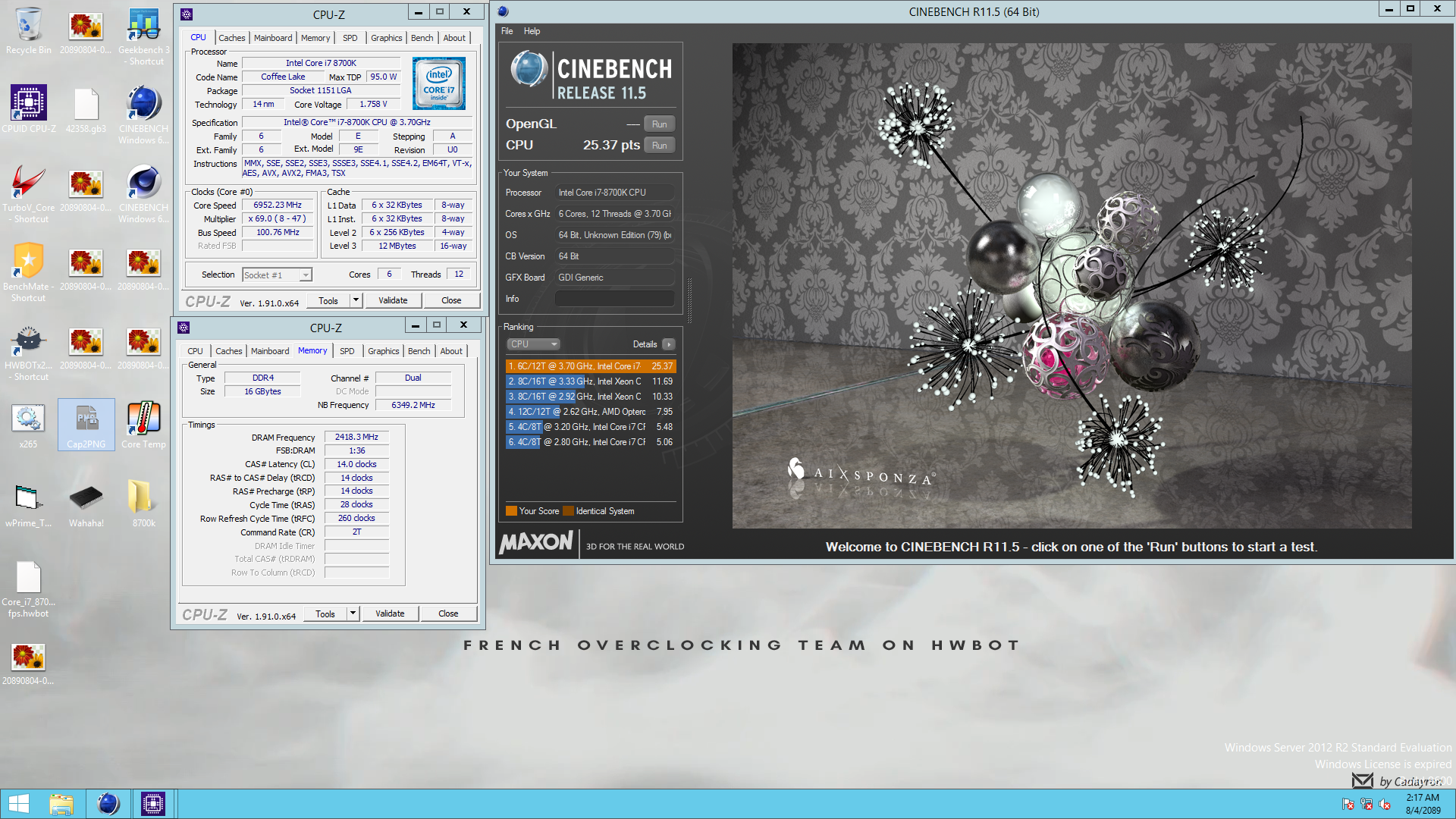Open Help menu in Cinebench
The width and height of the screenshot is (1456, 819).
click(x=532, y=31)
